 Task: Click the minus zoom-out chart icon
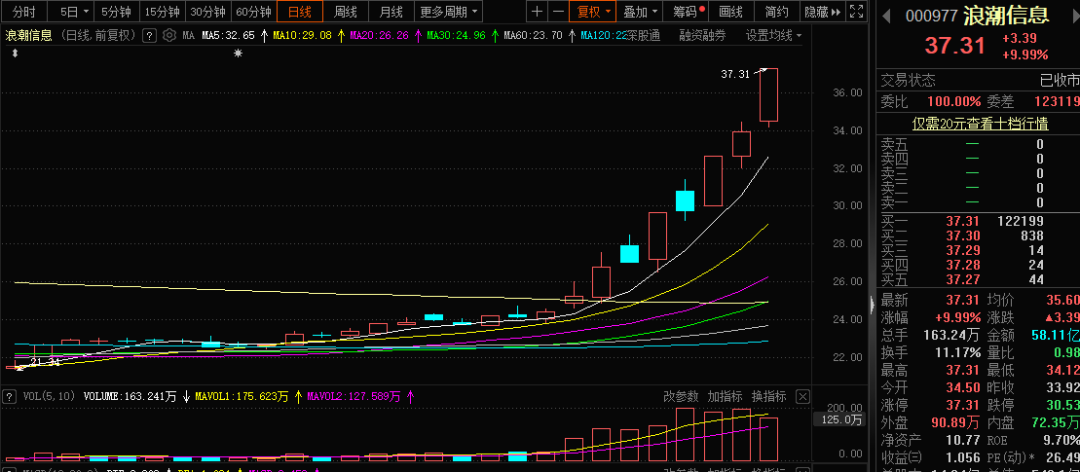coord(559,12)
